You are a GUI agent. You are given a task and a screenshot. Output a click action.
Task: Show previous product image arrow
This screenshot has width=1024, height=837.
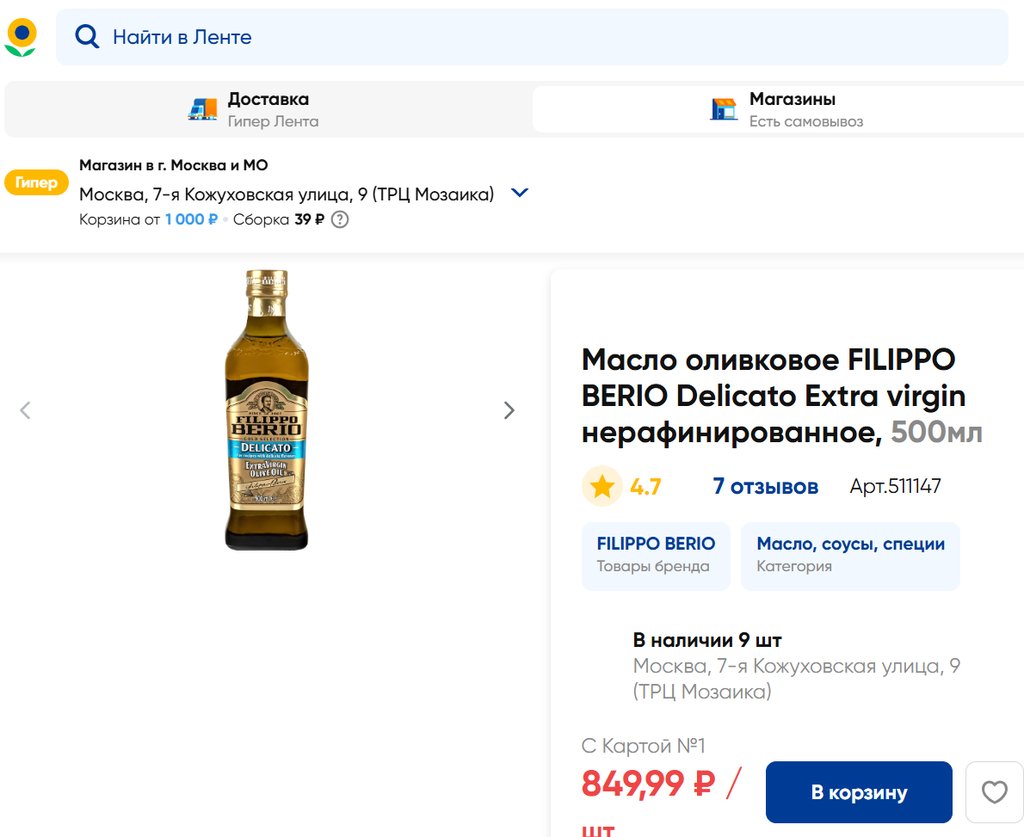[26, 410]
